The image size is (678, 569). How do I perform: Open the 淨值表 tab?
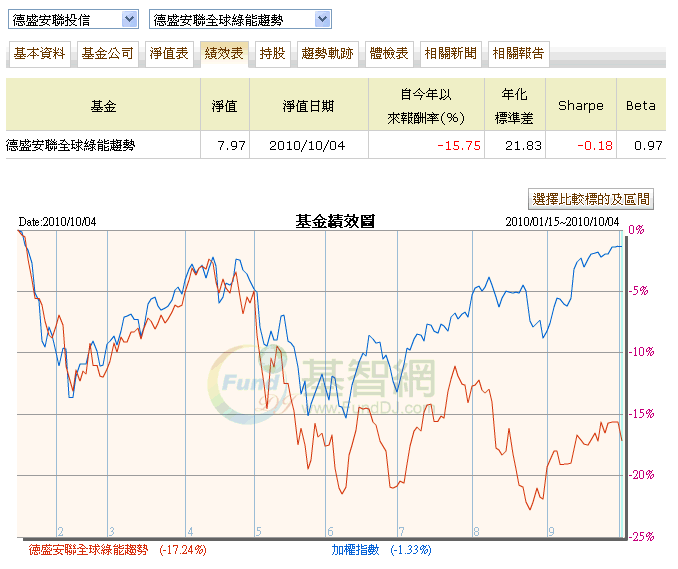(169, 54)
